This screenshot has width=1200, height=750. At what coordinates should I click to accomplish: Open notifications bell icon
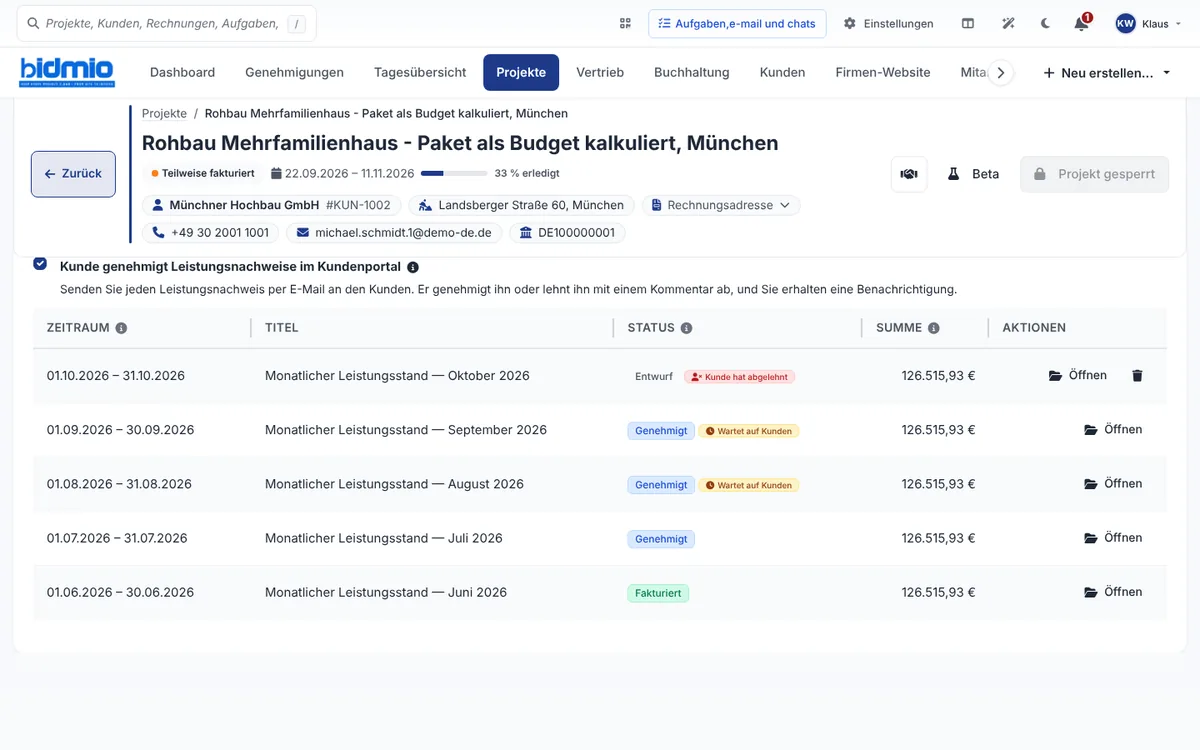pos(1081,23)
